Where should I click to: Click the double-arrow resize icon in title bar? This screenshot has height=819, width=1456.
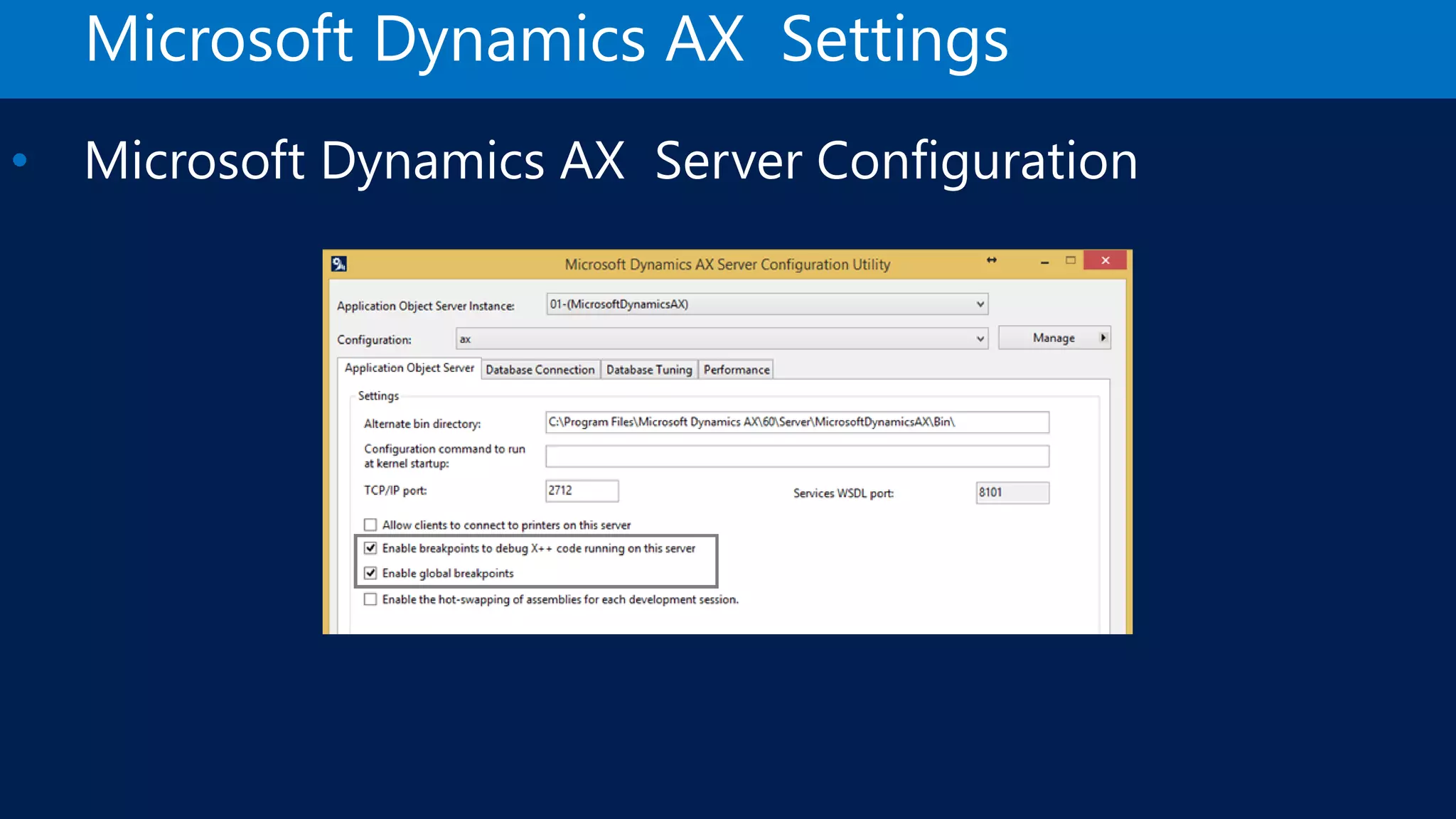coord(991,260)
